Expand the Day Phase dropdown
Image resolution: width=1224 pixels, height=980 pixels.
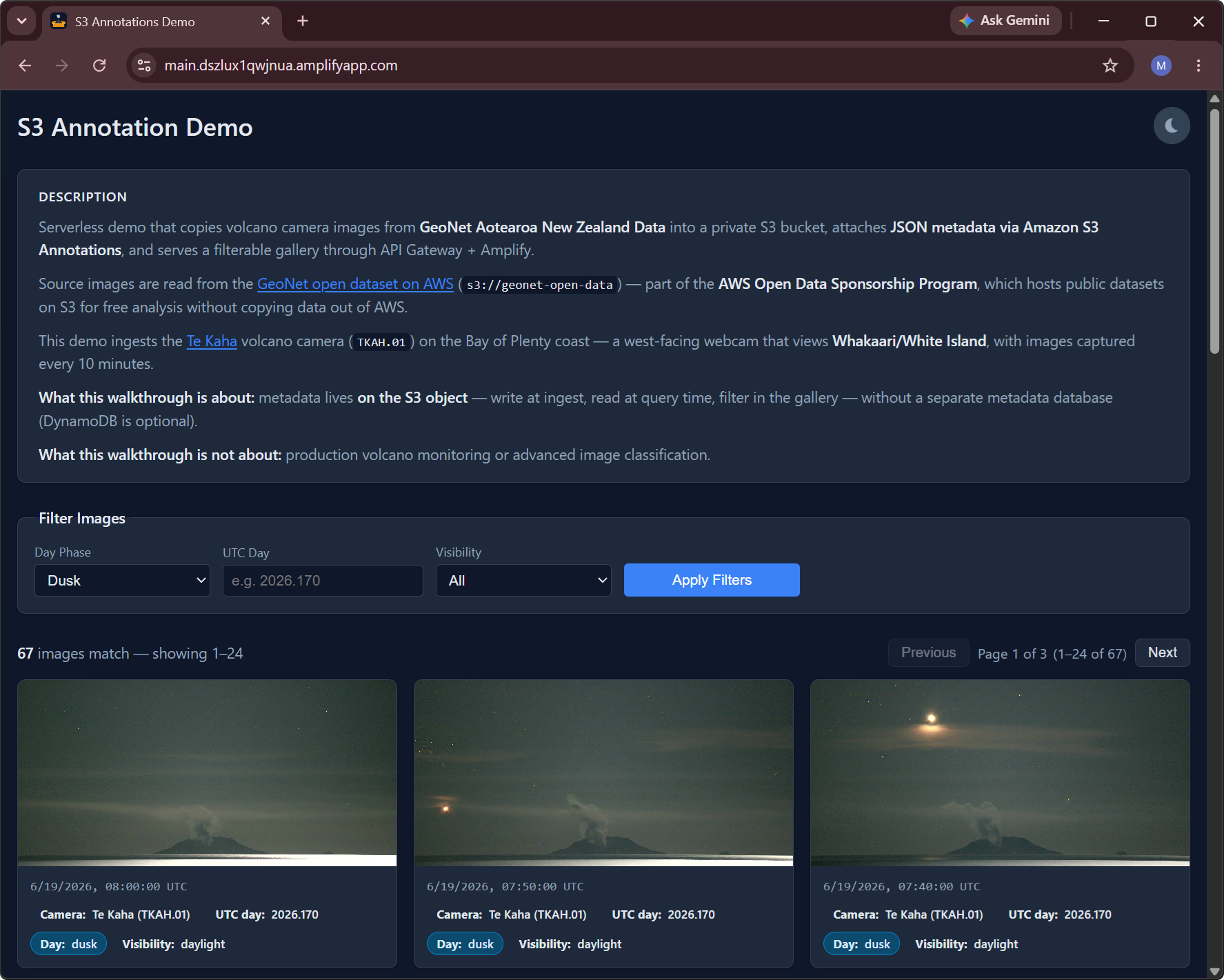(122, 581)
